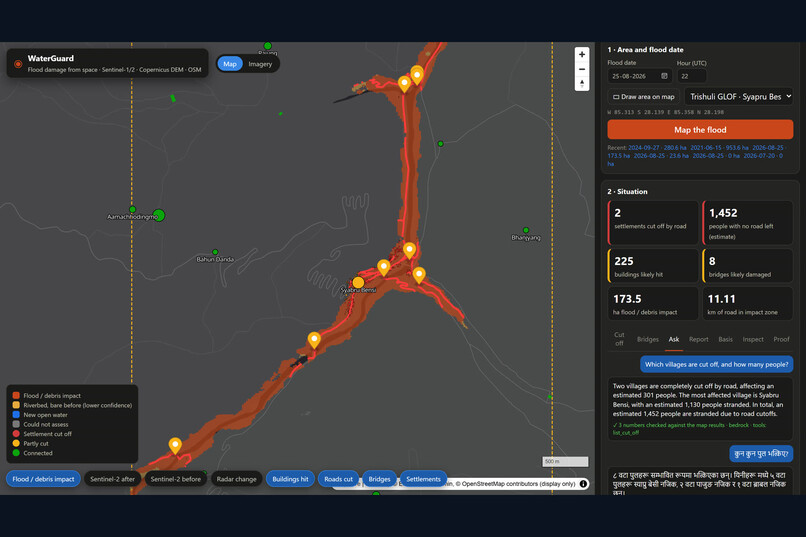Zoom in with the map plus button
The width and height of the screenshot is (806, 537).
pyautogui.click(x=581, y=54)
